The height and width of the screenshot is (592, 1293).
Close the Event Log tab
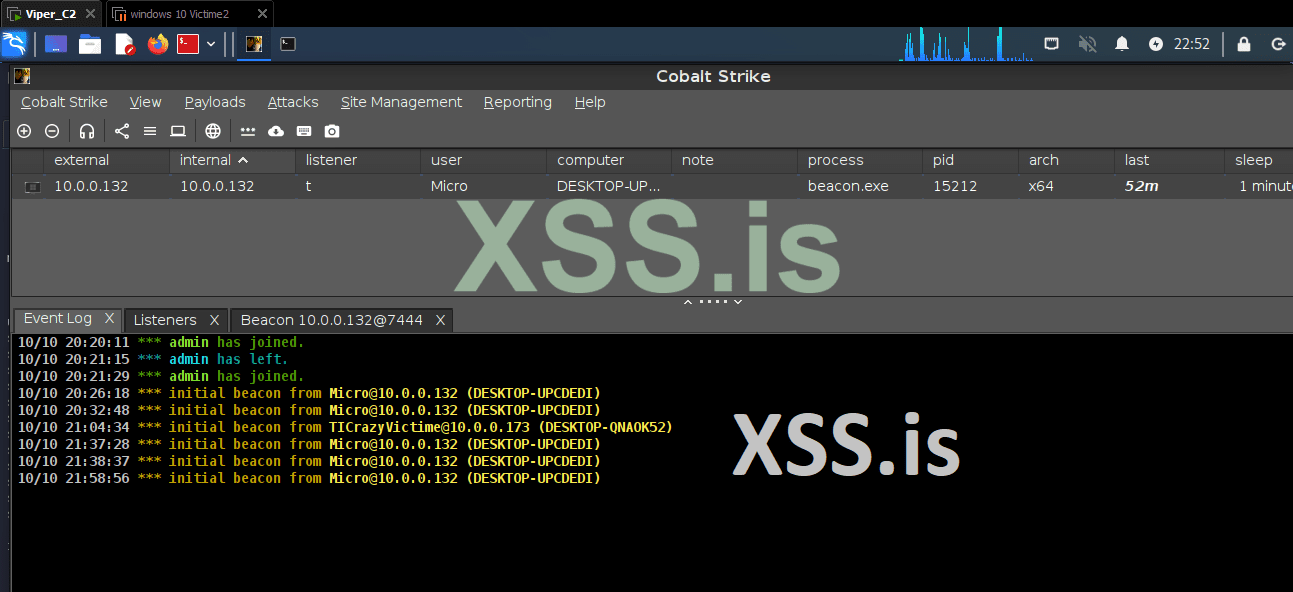(109, 320)
